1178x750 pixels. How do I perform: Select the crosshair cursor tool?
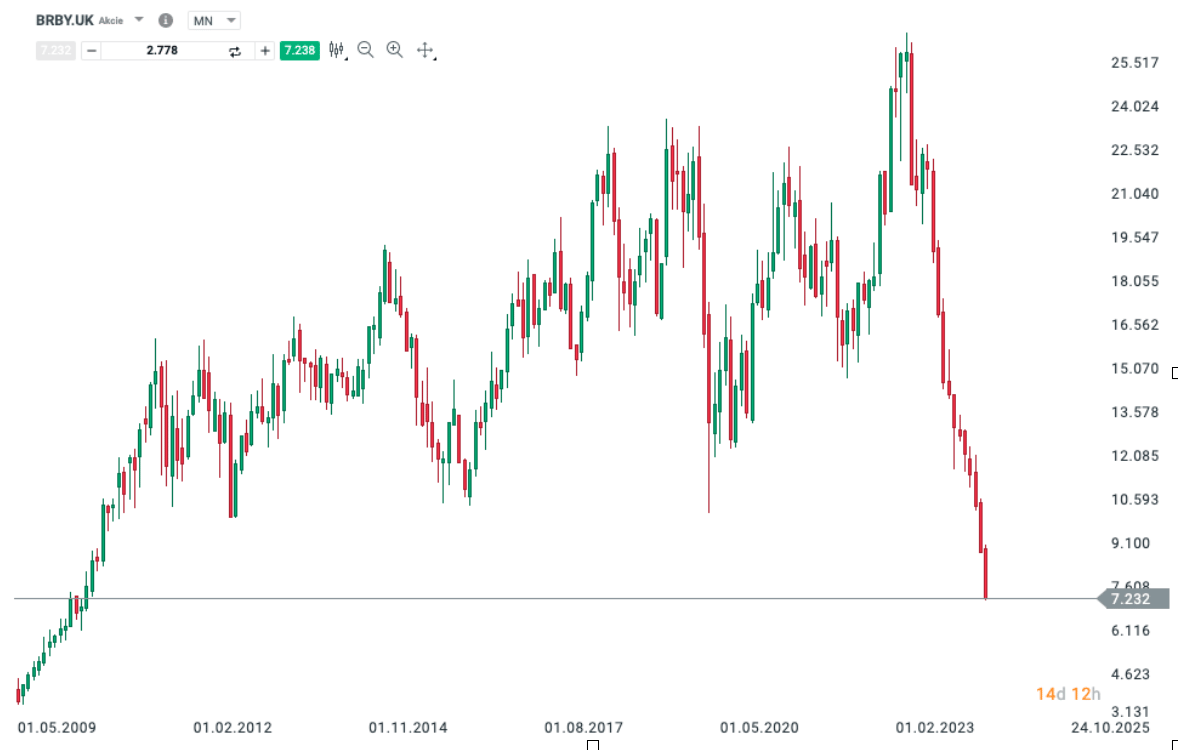click(424, 50)
